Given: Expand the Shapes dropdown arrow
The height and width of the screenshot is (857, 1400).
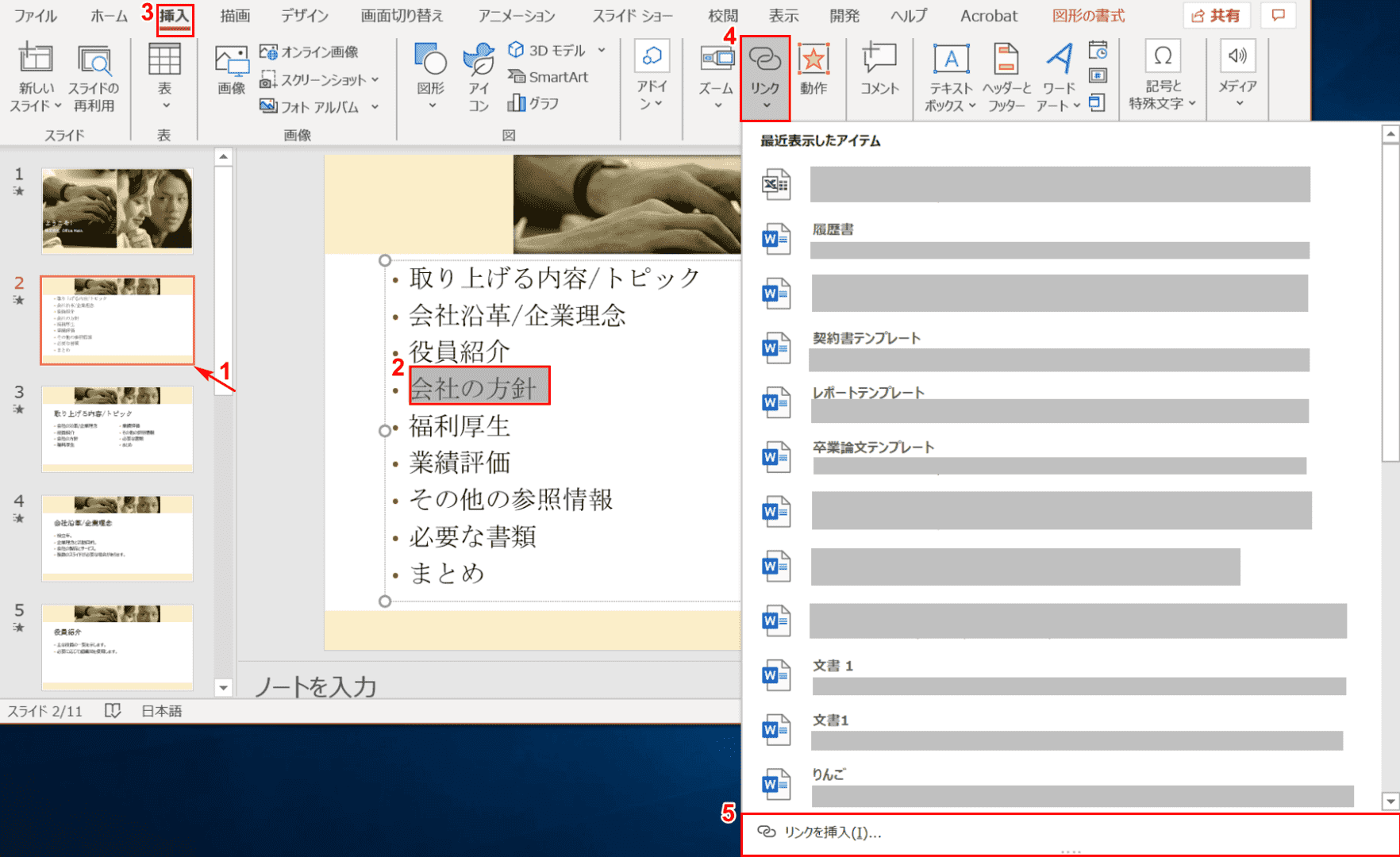Looking at the screenshot, I should click(x=432, y=106).
